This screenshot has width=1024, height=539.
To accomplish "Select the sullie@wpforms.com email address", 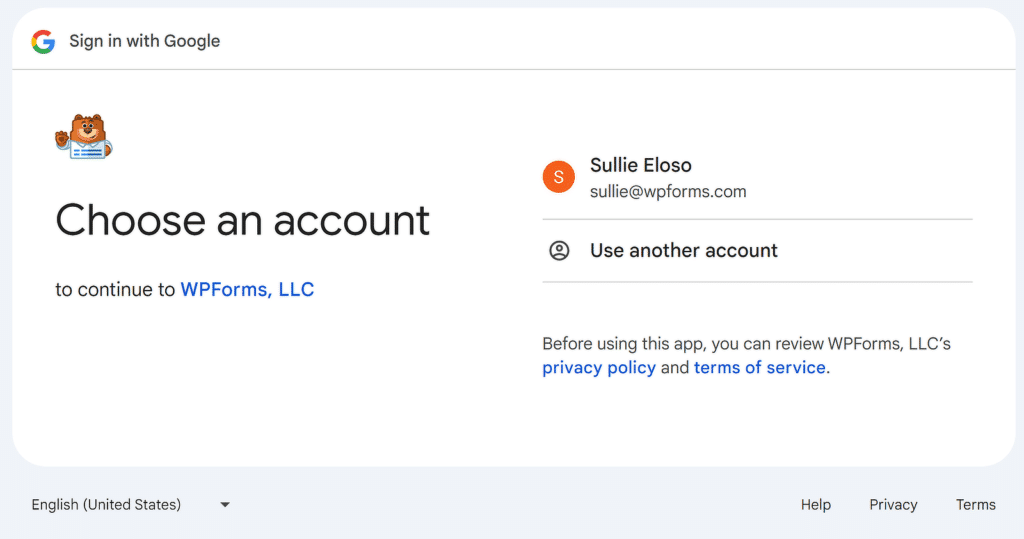I will (668, 191).
